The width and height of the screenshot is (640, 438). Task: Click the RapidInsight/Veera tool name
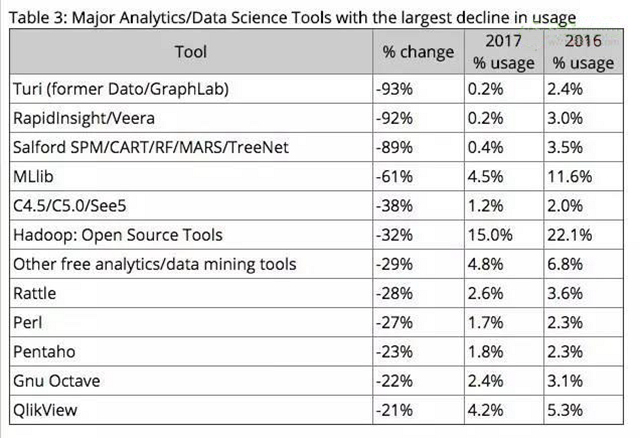pos(91,117)
